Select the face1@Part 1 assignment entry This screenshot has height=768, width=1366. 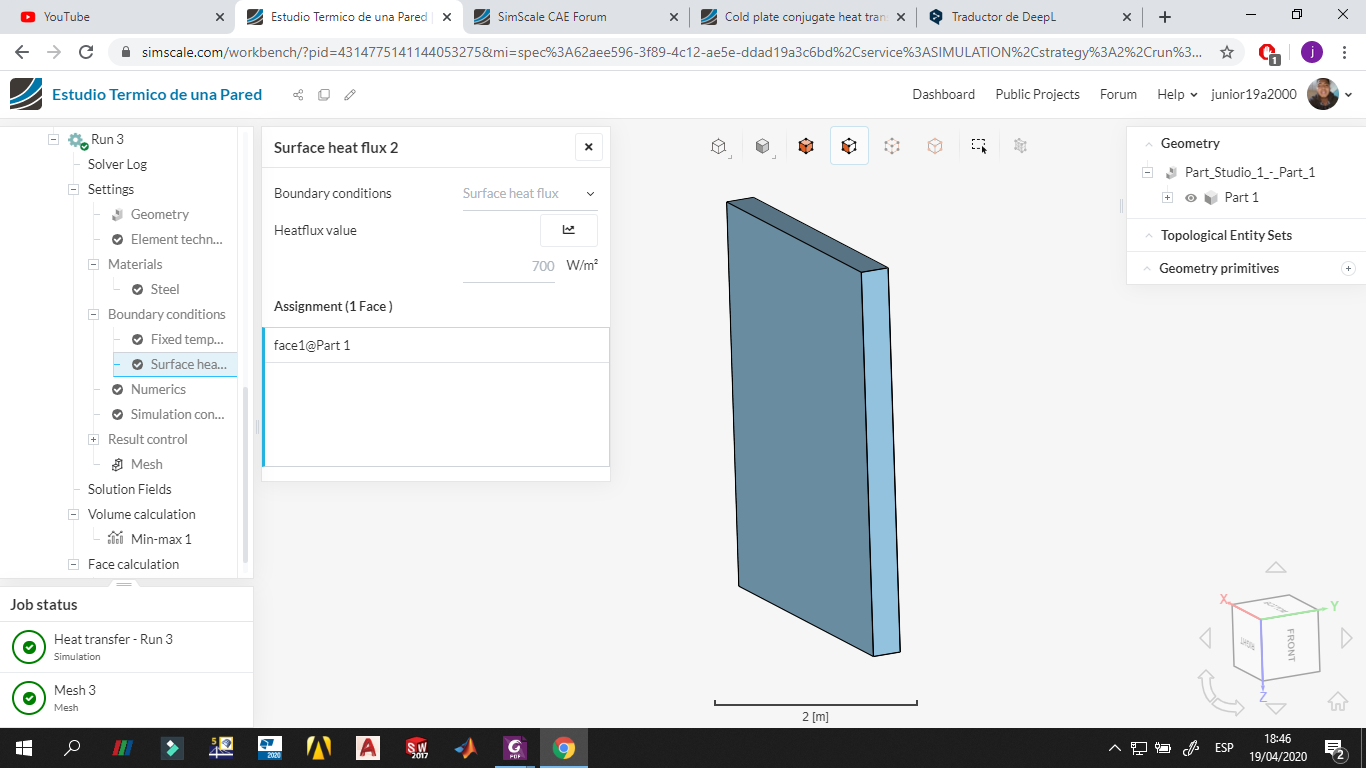tap(436, 345)
